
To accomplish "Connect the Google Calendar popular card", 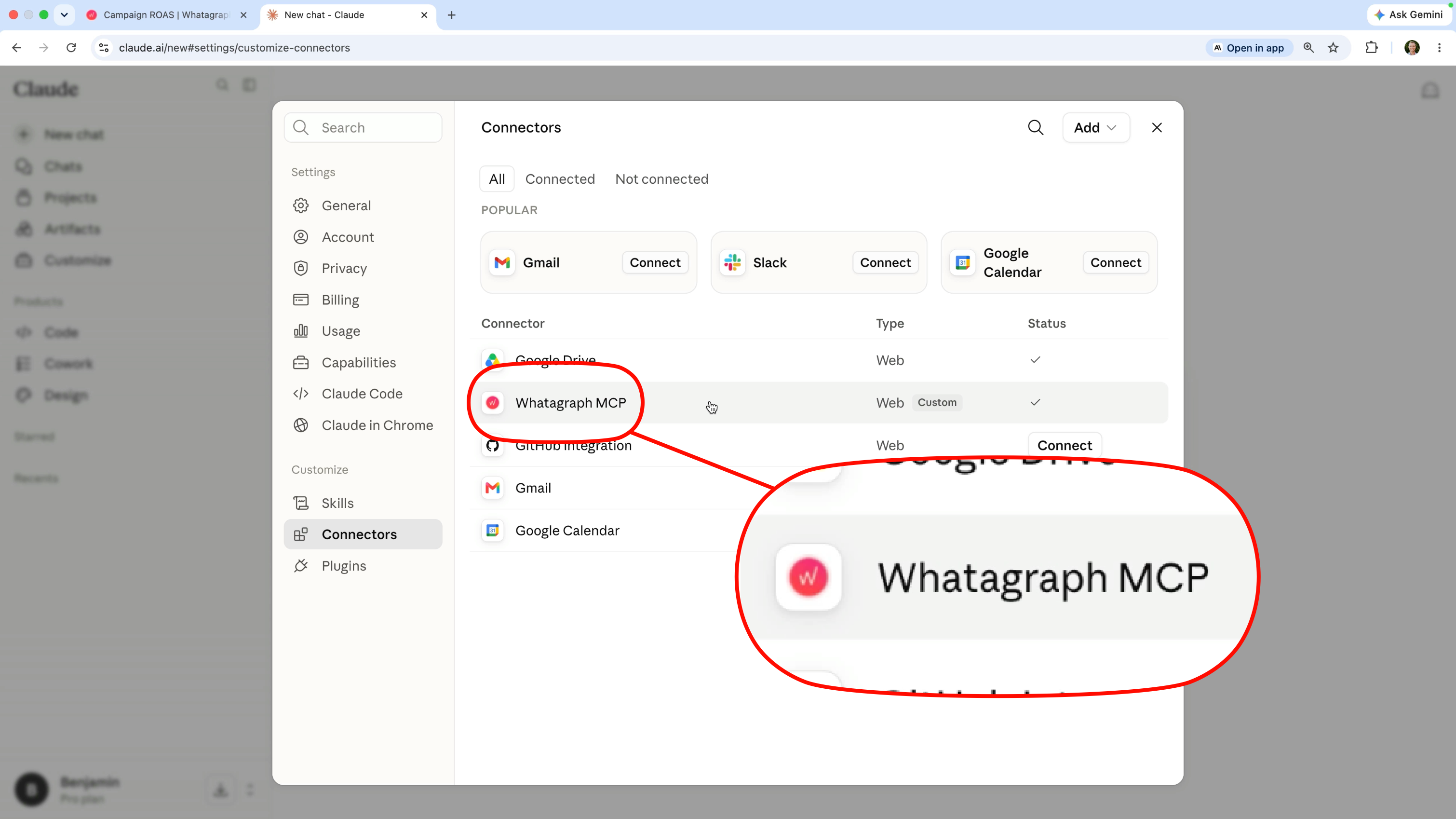I will [x=1116, y=262].
